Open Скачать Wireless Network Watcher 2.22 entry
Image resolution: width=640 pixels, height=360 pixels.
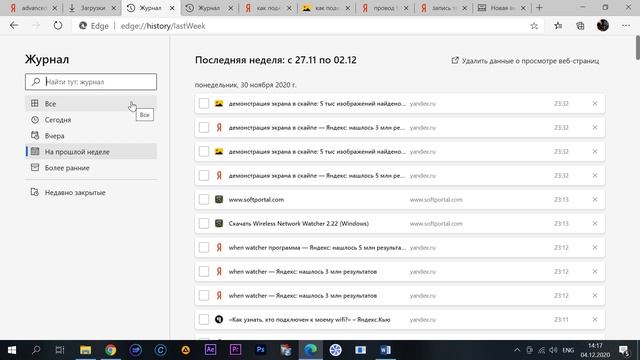tap(298, 224)
